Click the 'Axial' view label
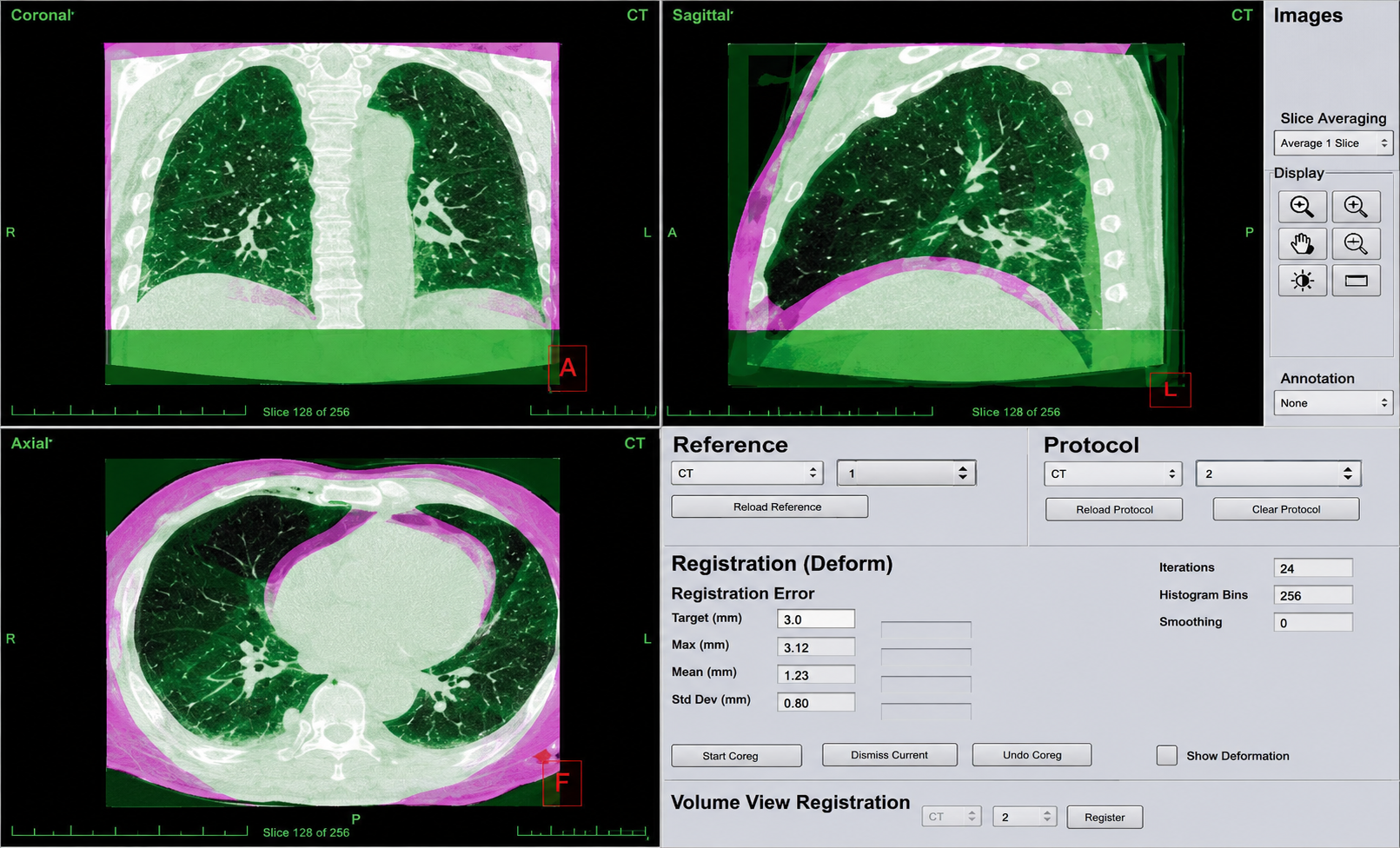 [31, 443]
